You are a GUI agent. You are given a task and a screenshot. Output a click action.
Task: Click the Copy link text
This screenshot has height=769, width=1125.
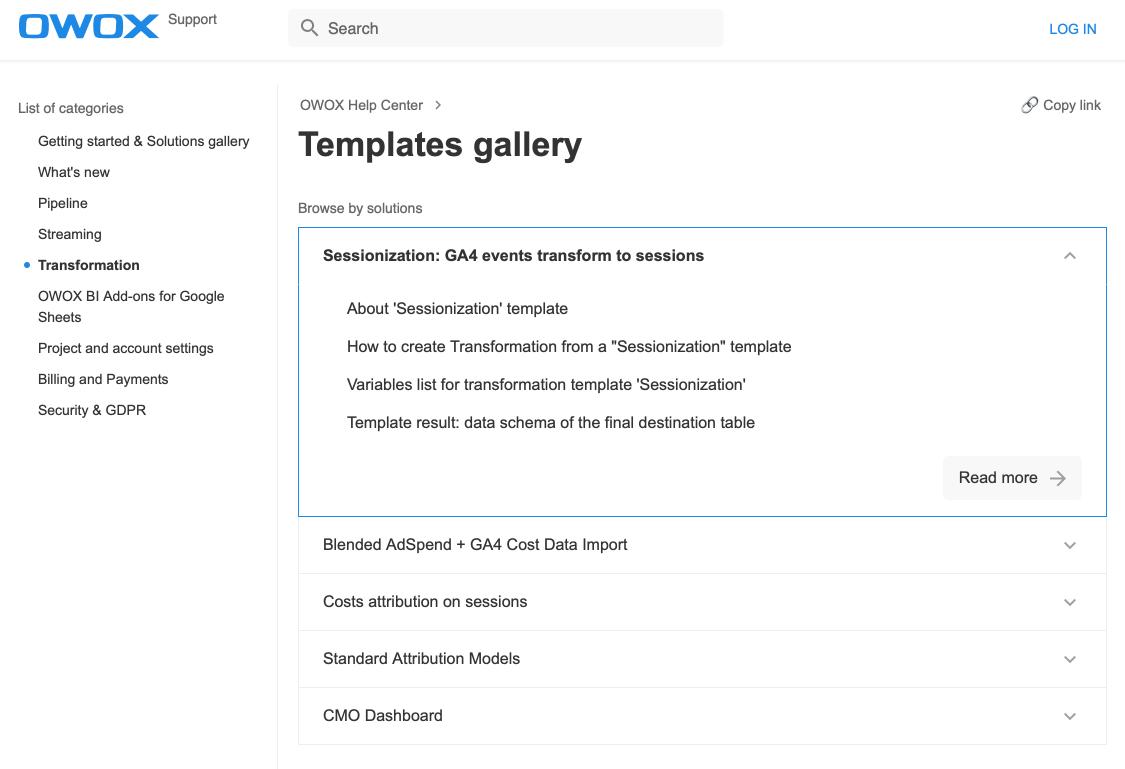click(1071, 105)
